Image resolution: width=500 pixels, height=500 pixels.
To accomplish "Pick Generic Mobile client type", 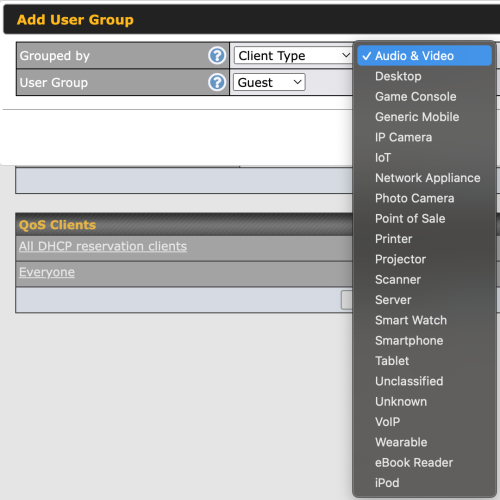I will [x=424, y=117].
